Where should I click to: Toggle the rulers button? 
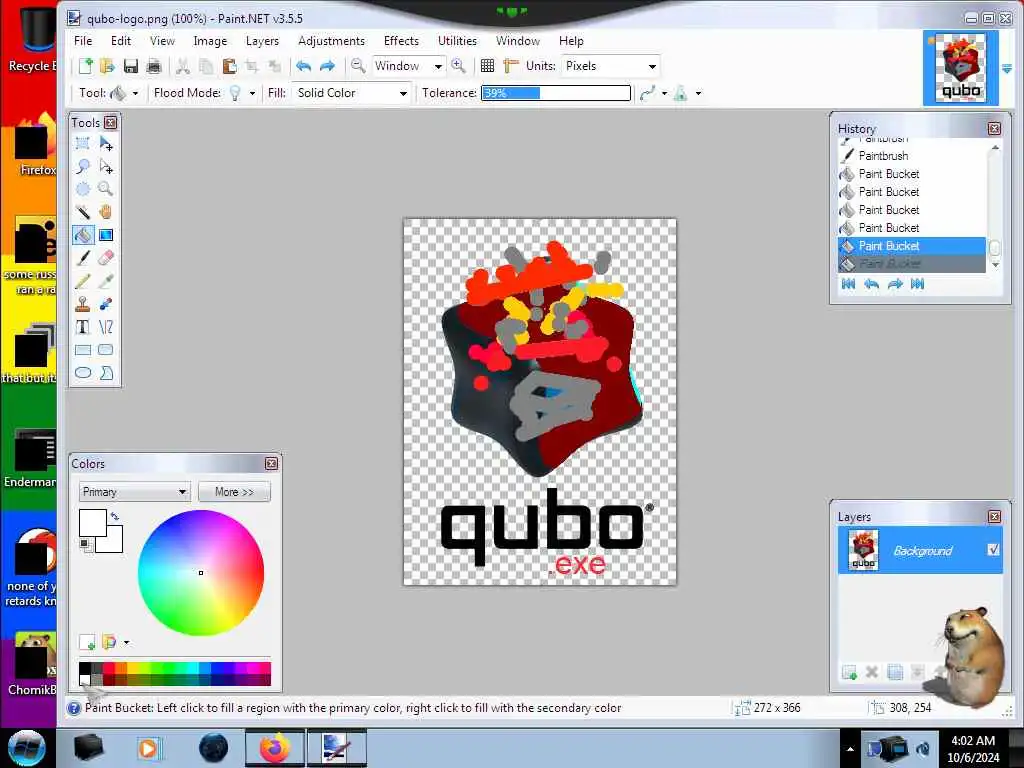(x=511, y=66)
